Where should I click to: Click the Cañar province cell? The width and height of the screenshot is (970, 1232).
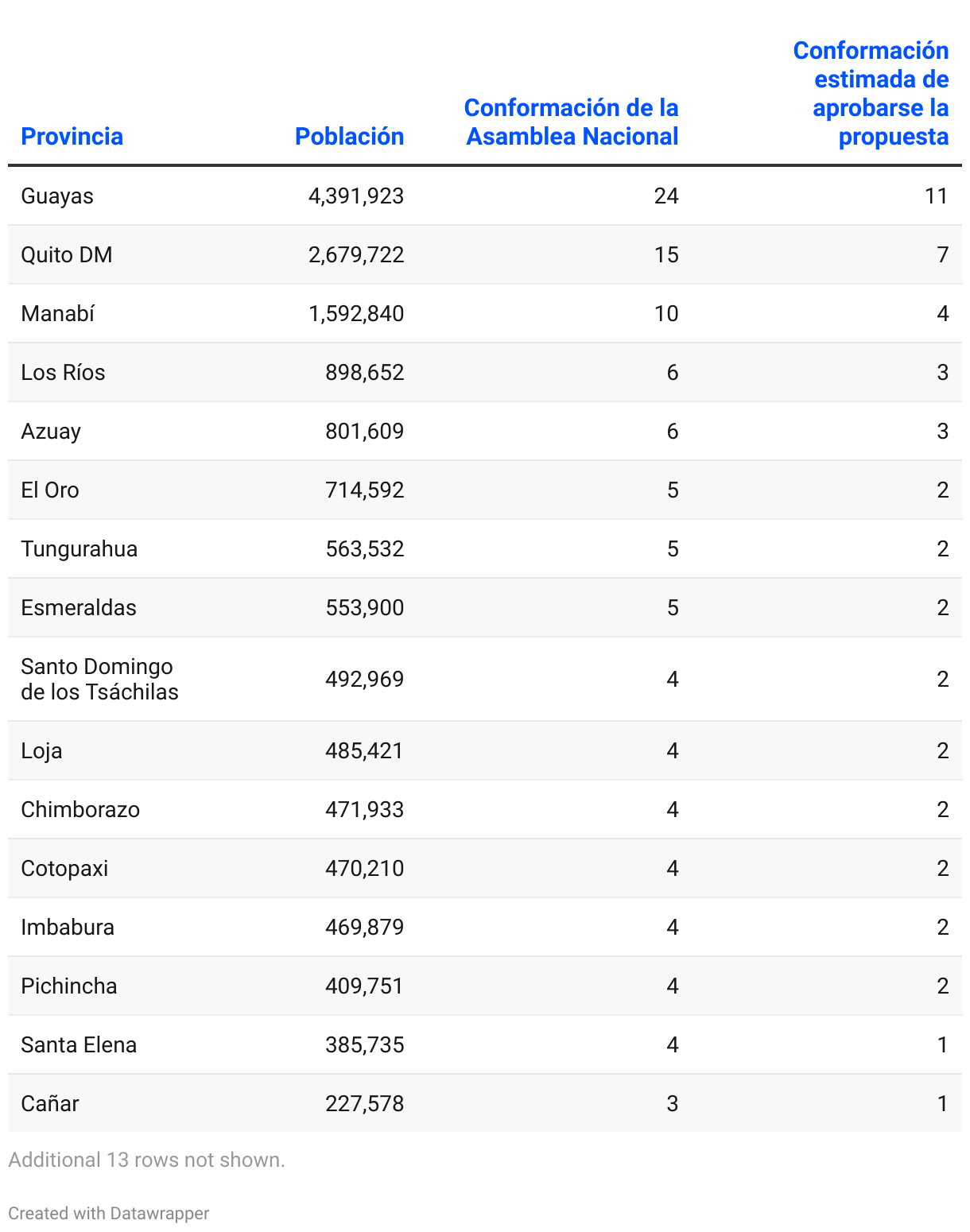click(50, 1104)
